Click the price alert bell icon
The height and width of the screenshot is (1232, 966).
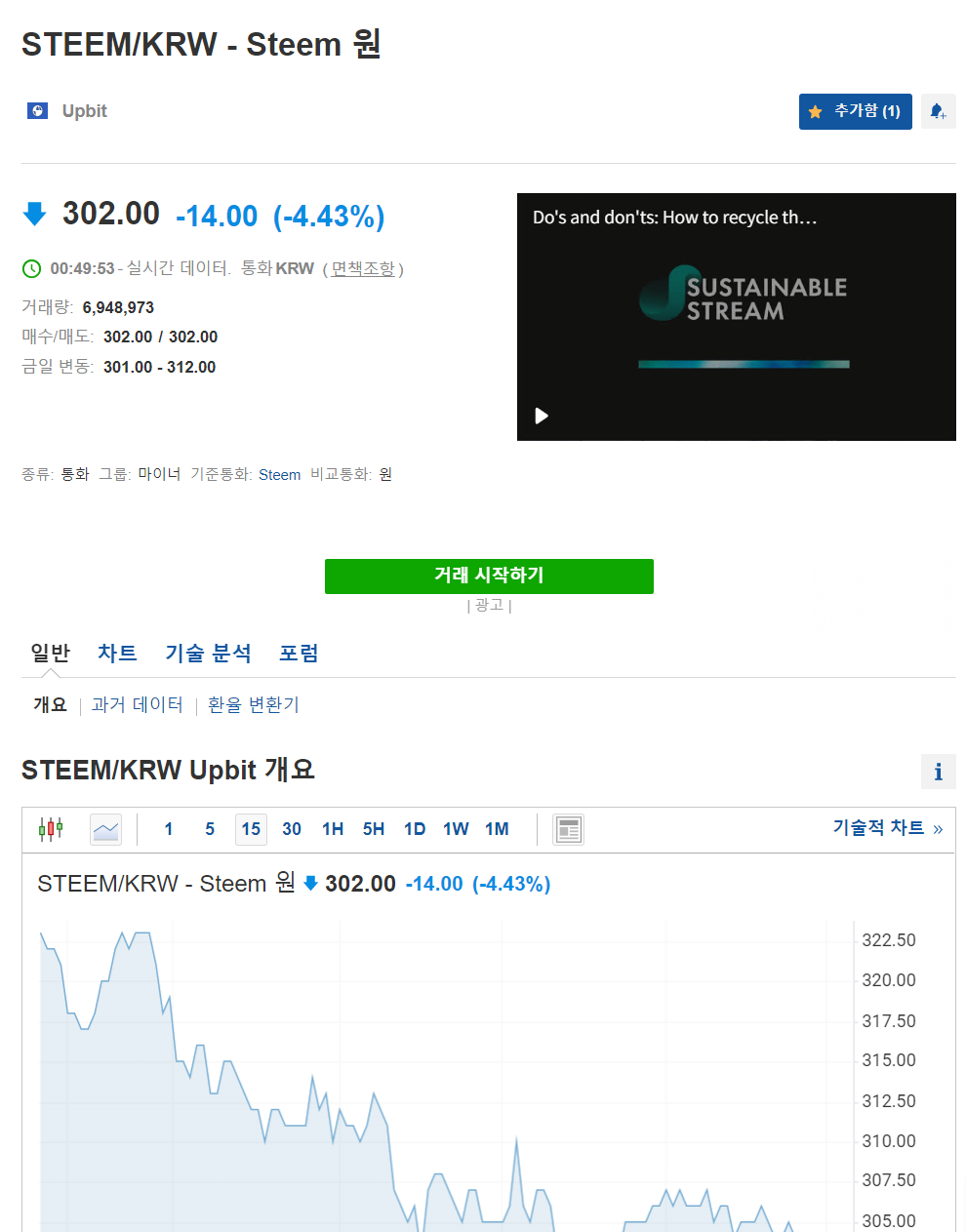(x=938, y=111)
